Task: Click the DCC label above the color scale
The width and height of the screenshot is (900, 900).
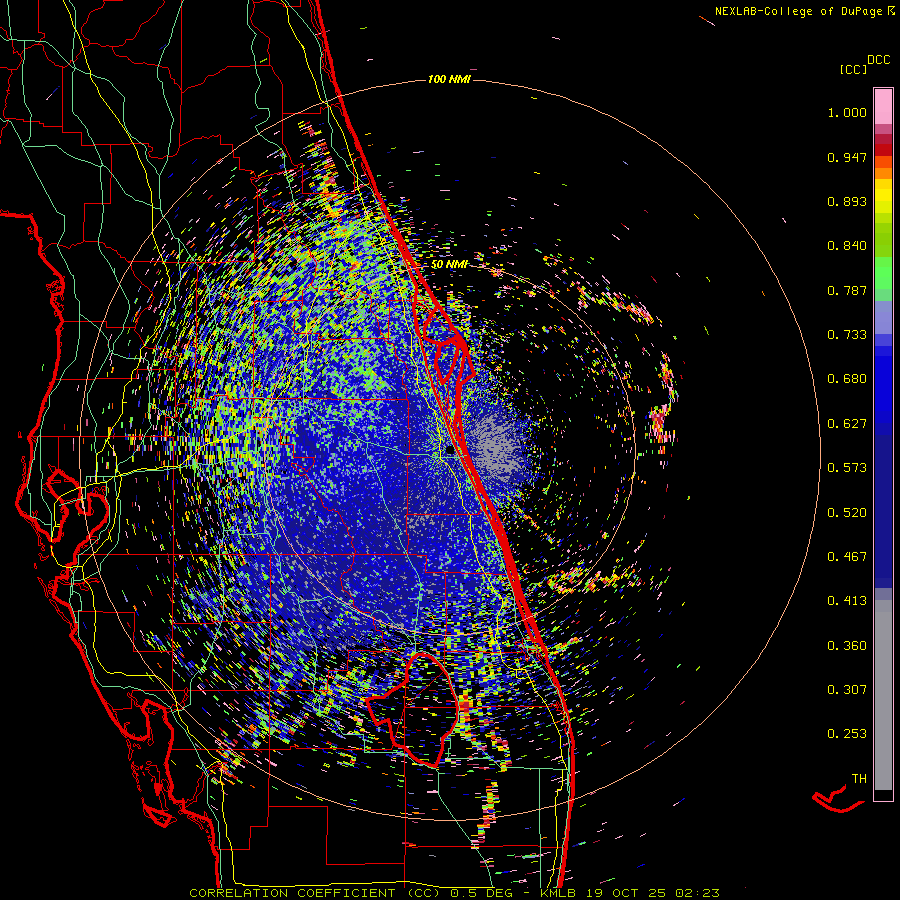Action: coord(878,60)
